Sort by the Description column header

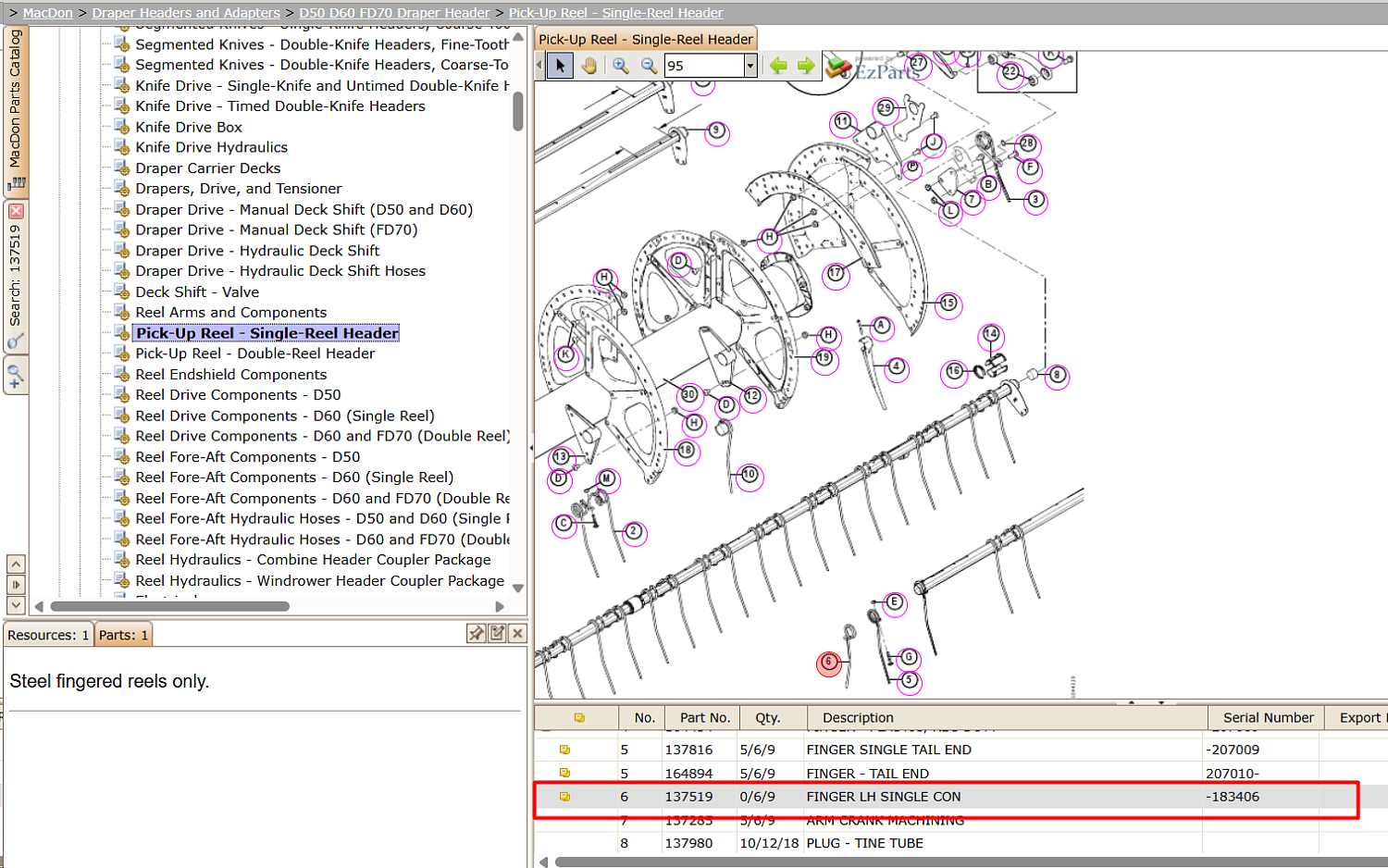coord(1008,717)
